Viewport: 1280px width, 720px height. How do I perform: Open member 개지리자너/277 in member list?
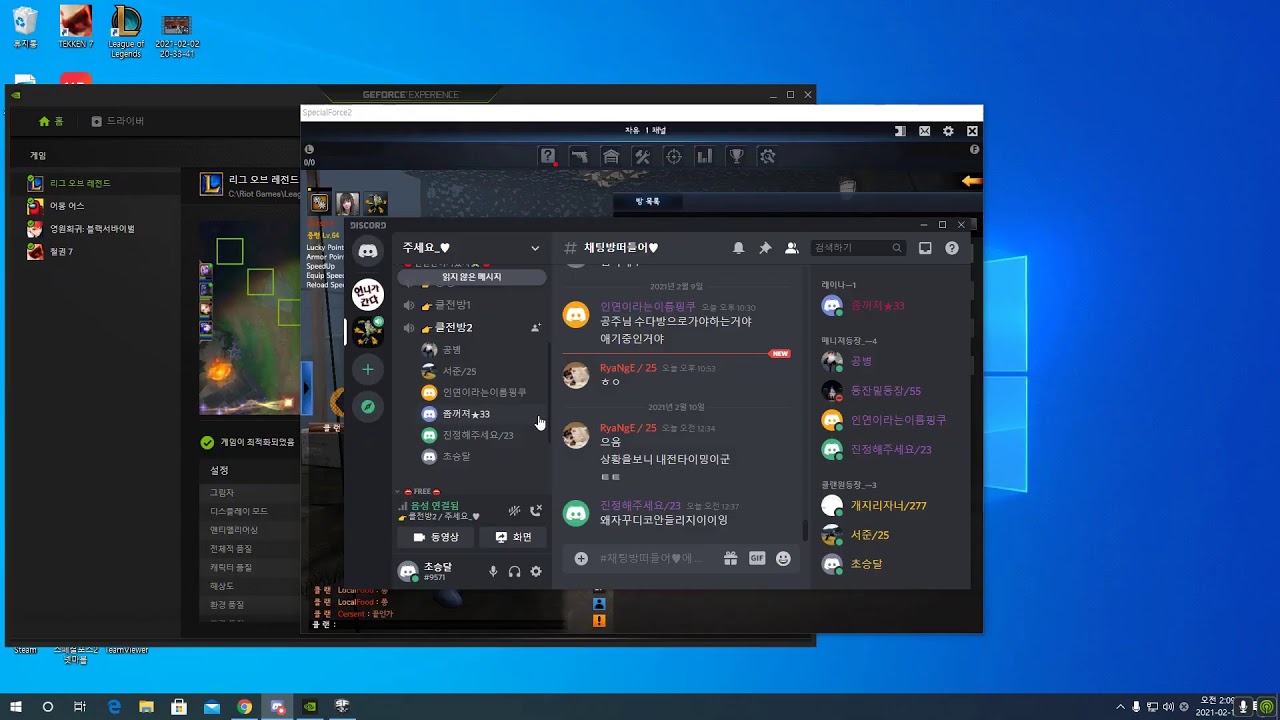[889, 506]
